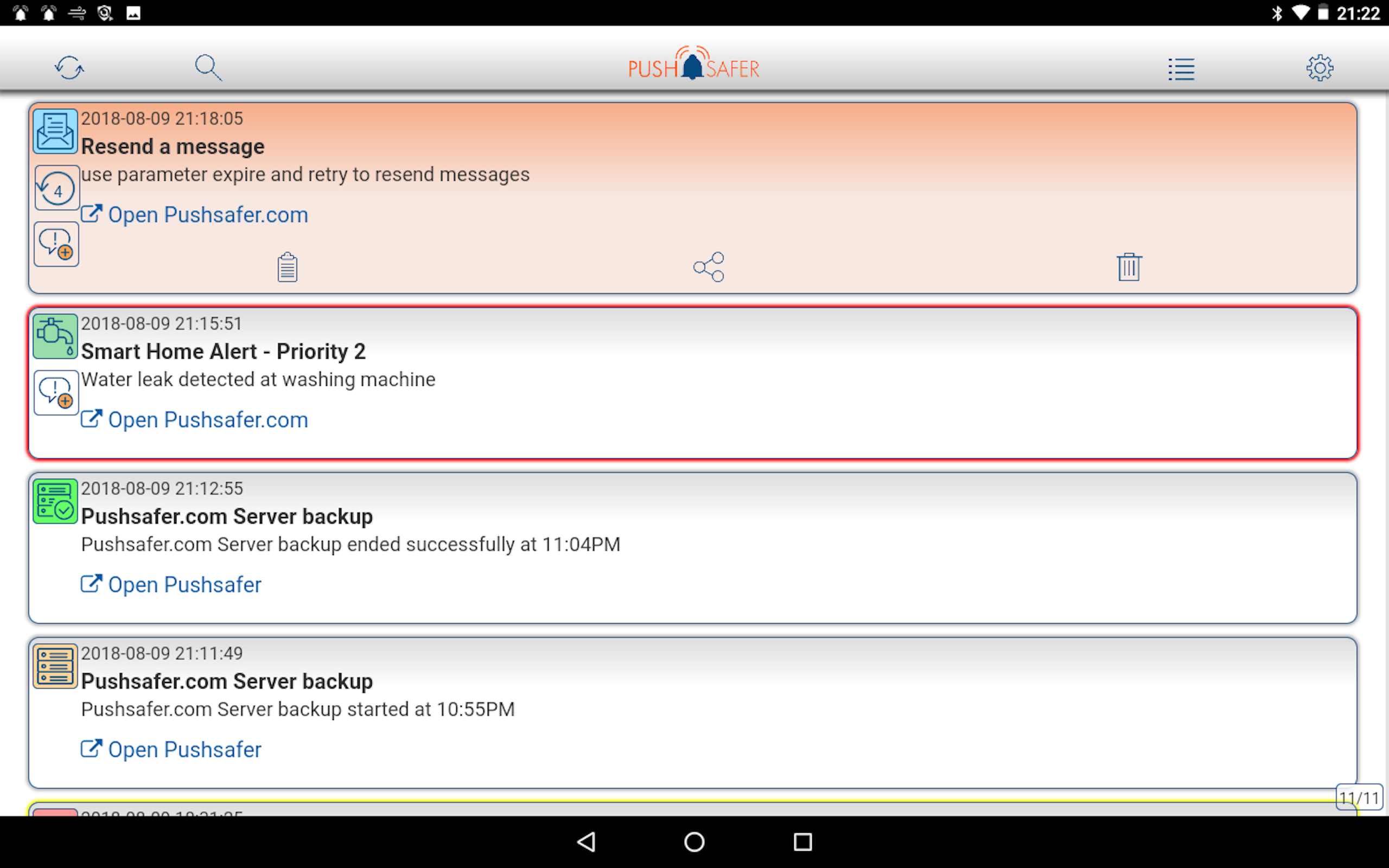The image size is (1389, 868).
Task: Select text Water leak detected at washing machine
Action: pos(258,379)
